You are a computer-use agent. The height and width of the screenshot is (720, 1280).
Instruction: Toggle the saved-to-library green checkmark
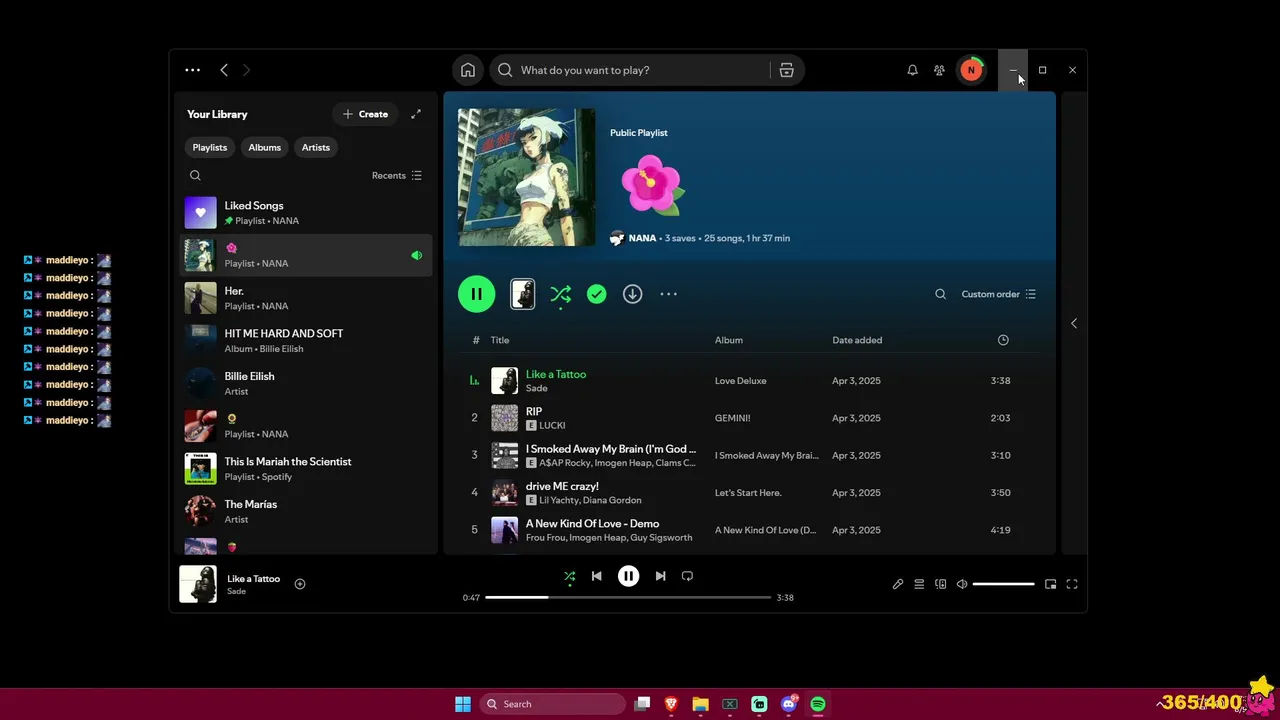pos(597,294)
